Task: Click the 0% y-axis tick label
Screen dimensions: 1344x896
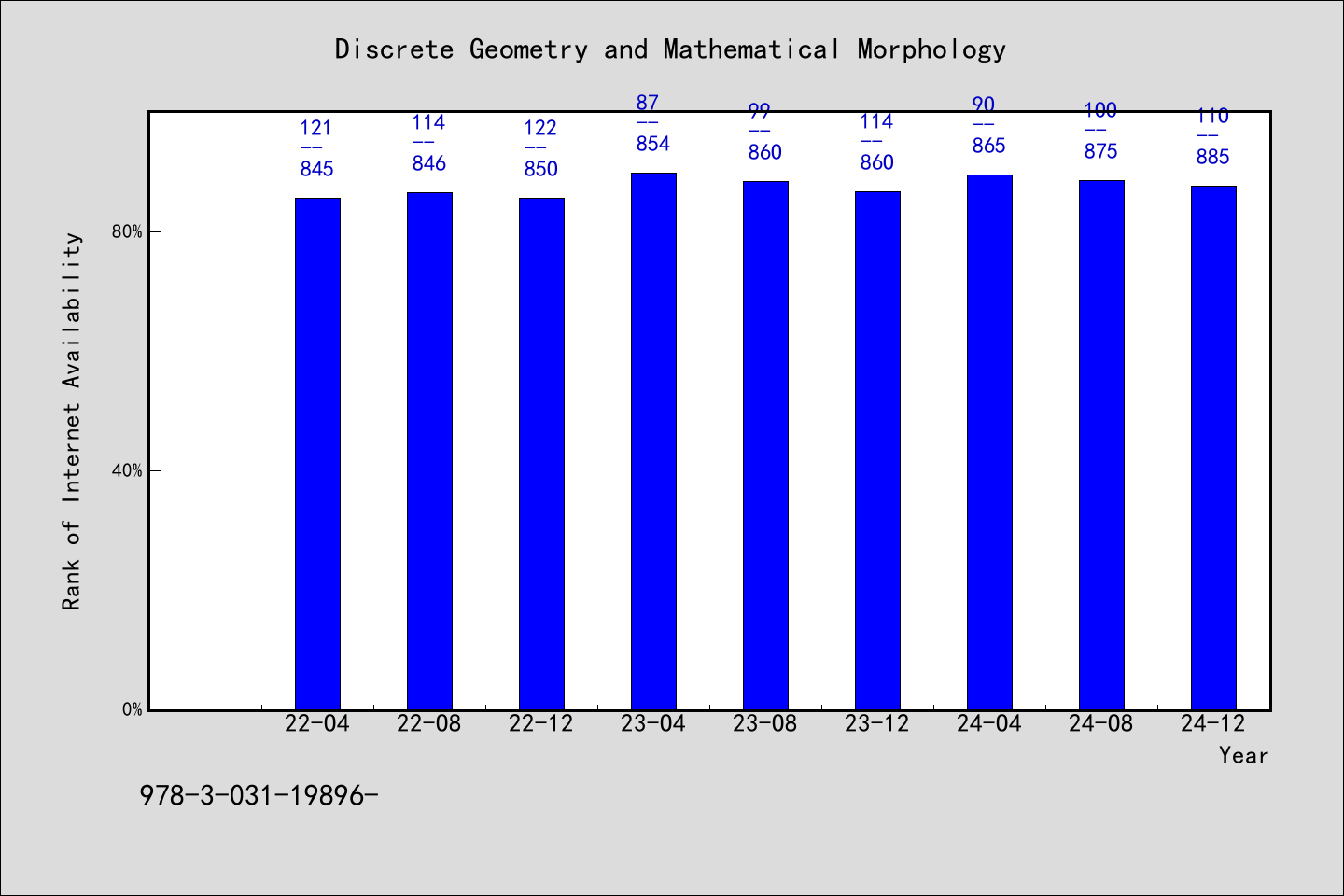Action: coord(132,709)
